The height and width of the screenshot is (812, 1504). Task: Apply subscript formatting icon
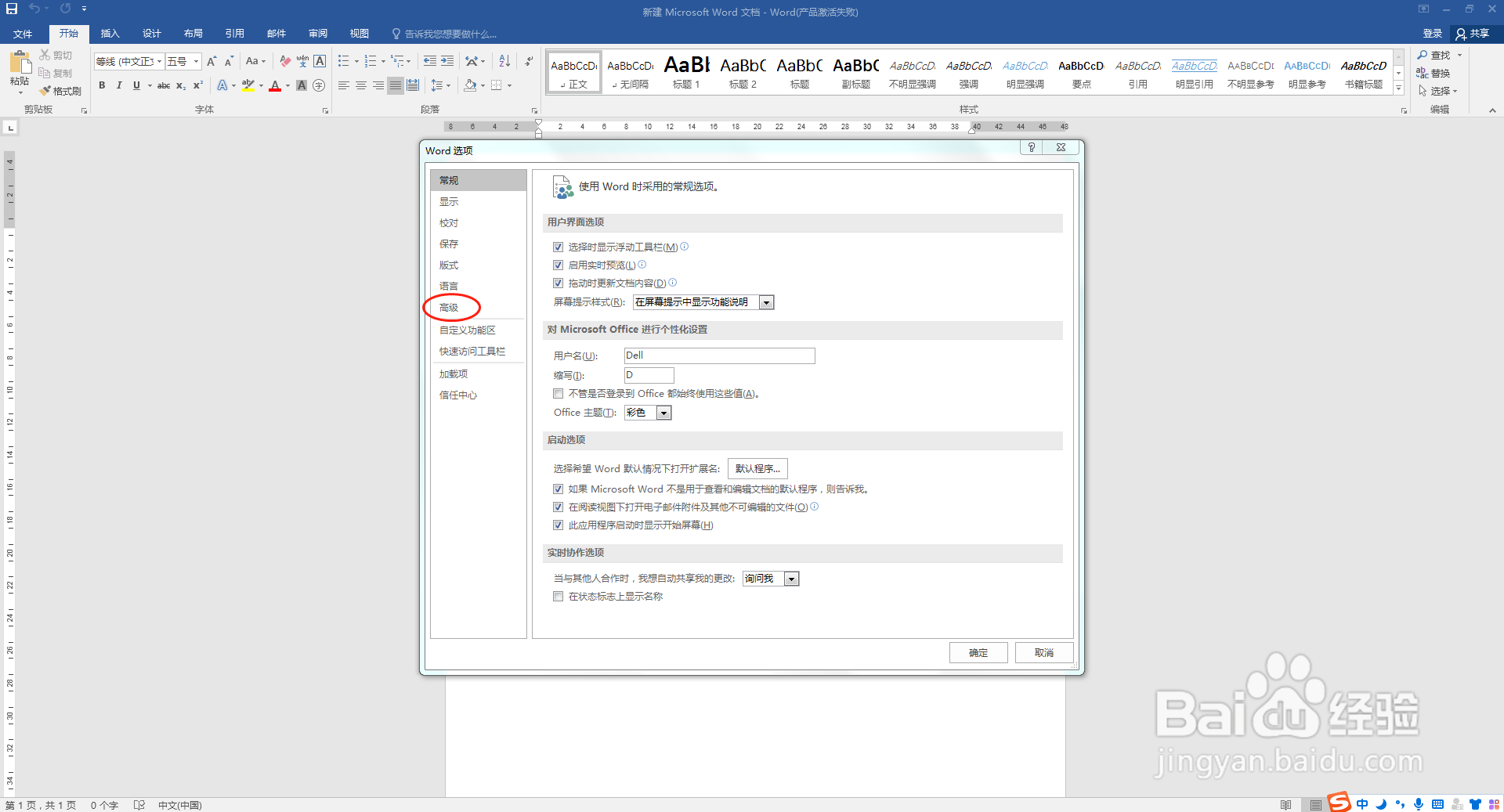point(181,85)
